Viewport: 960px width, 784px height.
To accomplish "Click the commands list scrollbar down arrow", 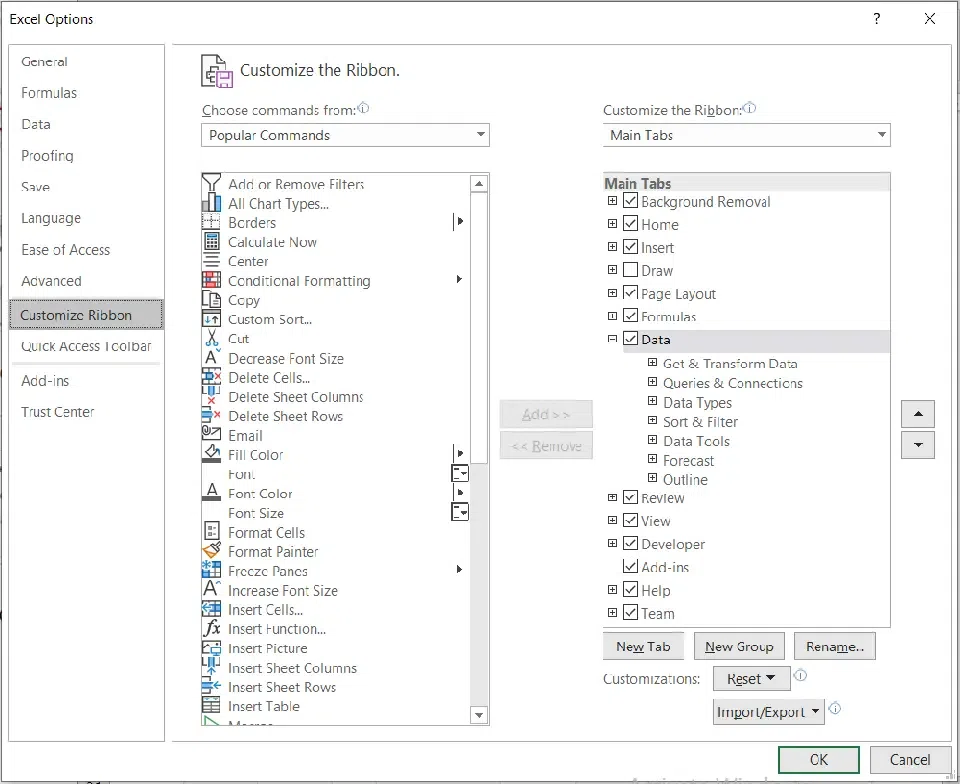I will [x=479, y=714].
